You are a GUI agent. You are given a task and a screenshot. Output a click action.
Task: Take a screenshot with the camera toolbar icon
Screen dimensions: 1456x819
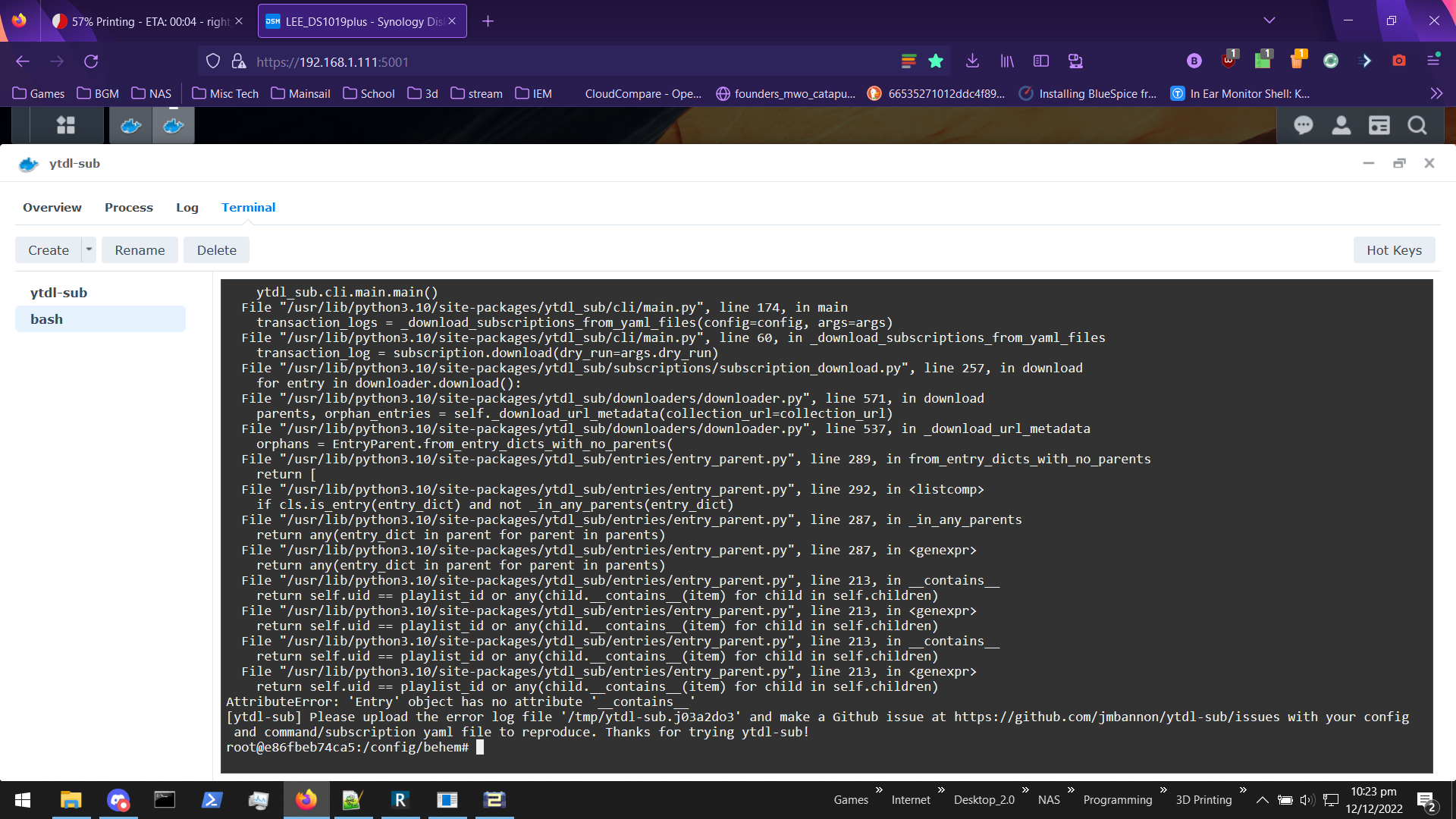[x=1400, y=61]
